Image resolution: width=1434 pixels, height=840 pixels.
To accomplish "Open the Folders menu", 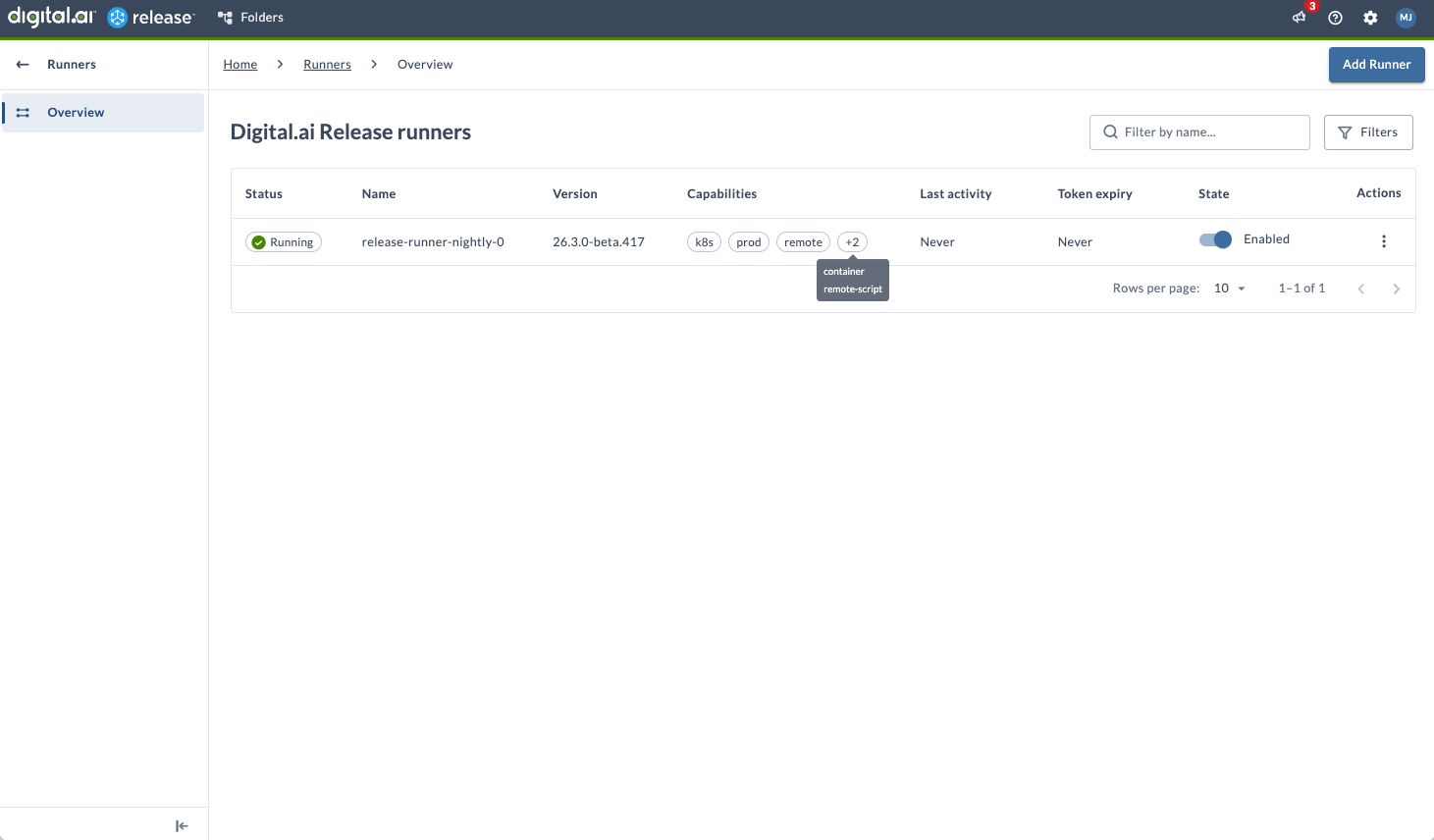I will point(251,18).
